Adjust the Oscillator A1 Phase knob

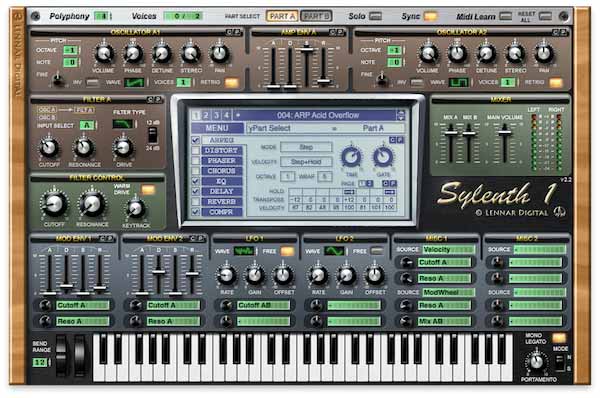(133, 54)
